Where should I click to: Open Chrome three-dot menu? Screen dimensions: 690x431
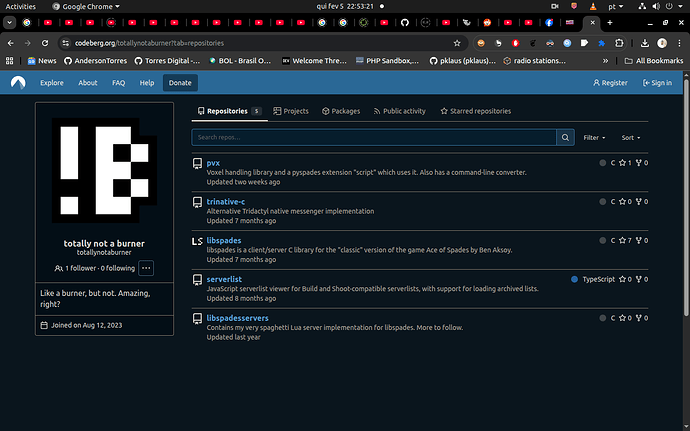click(679, 43)
